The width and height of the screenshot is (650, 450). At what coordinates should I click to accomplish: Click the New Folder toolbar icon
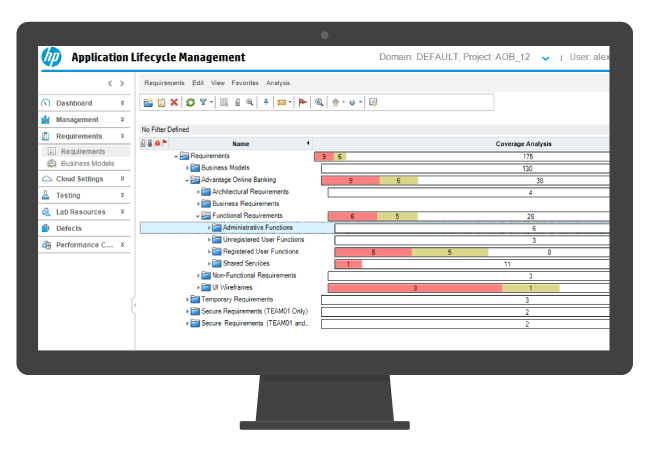(x=148, y=102)
